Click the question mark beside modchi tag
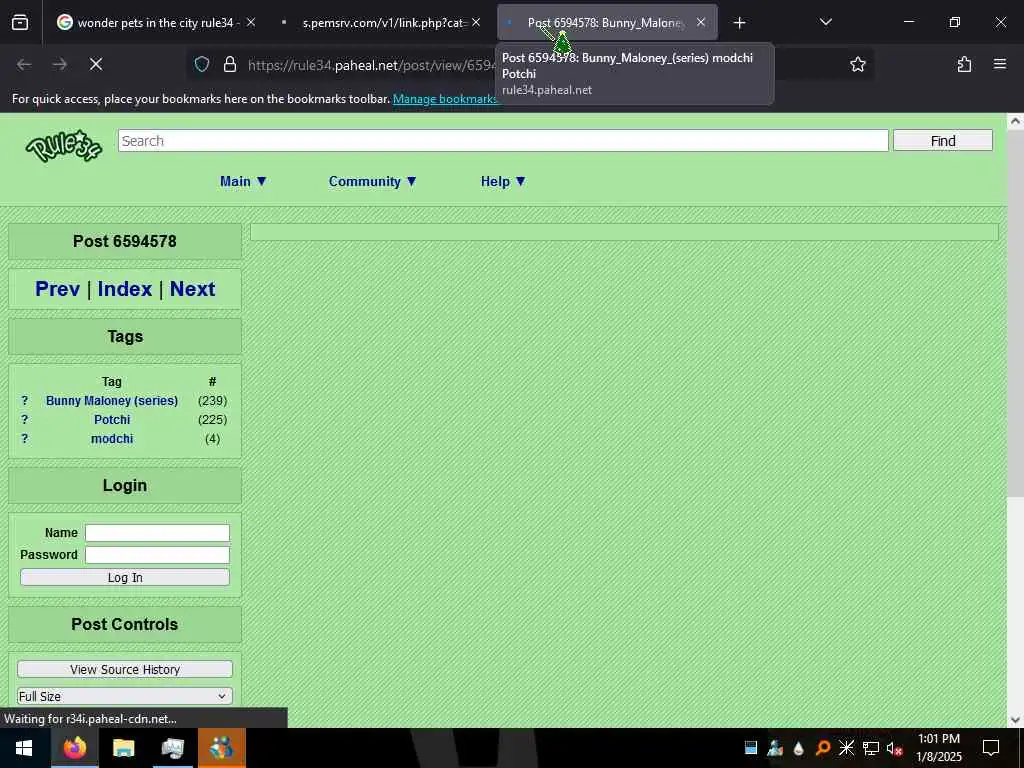This screenshot has width=1024, height=768. coord(25,438)
